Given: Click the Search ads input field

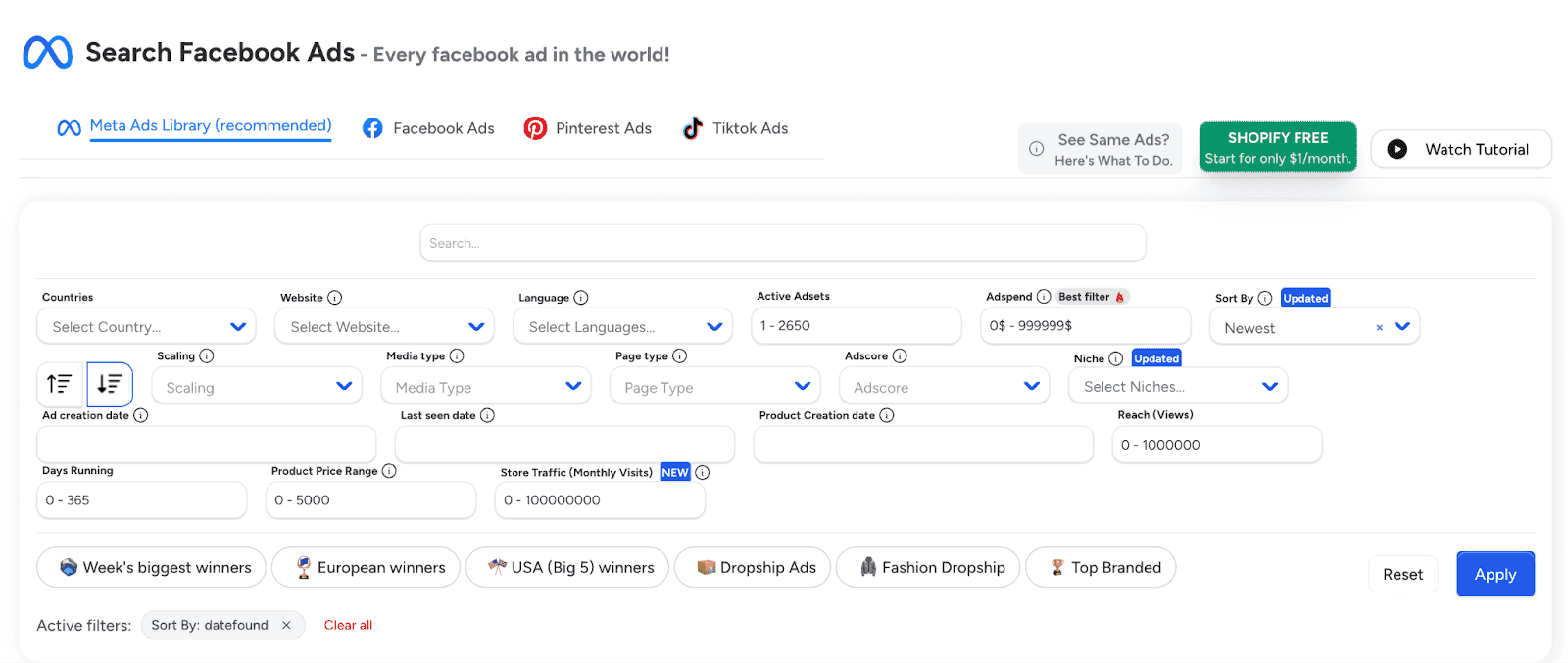Looking at the screenshot, I should 783,243.
